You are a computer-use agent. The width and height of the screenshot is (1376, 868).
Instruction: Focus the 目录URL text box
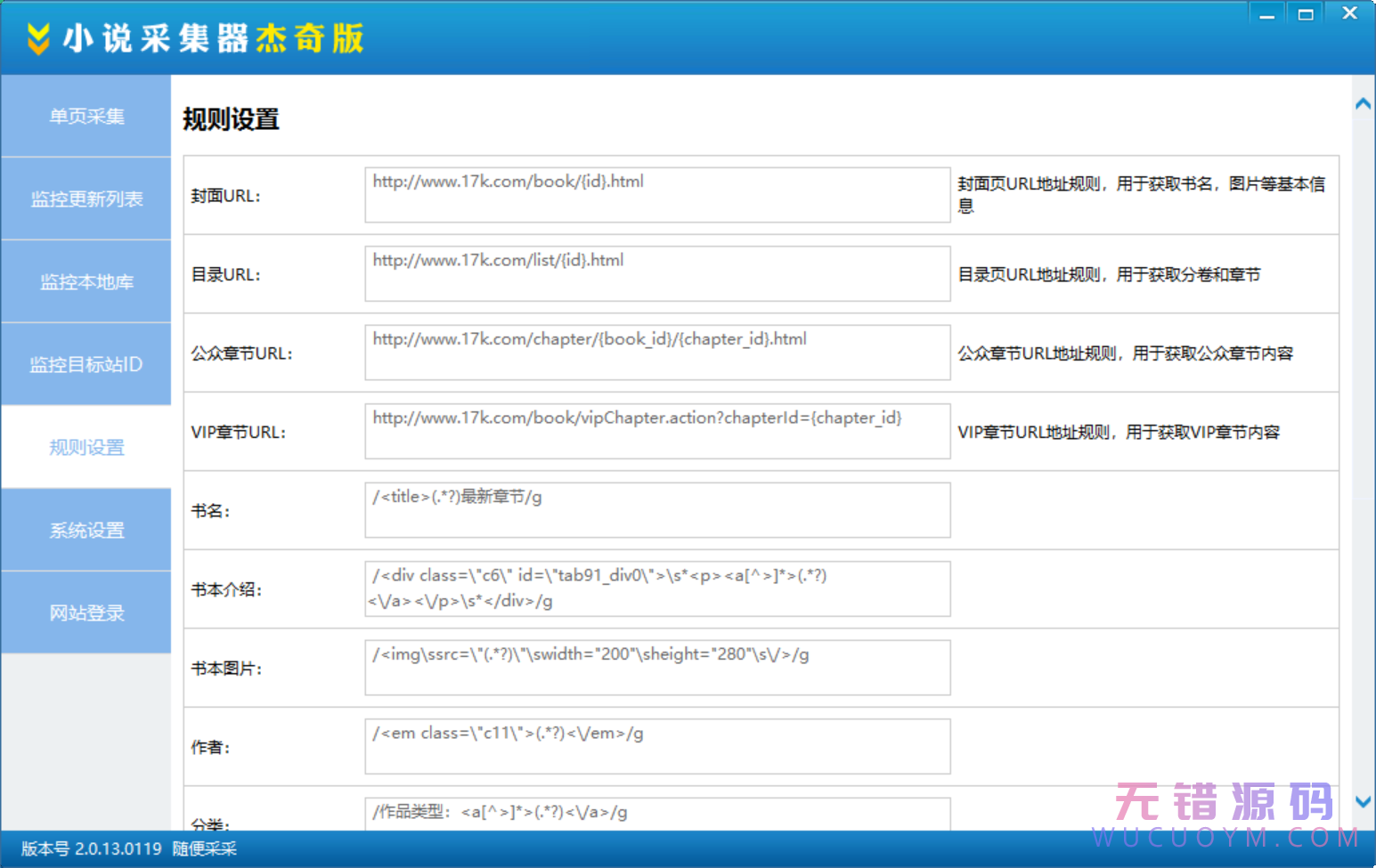pos(657,274)
